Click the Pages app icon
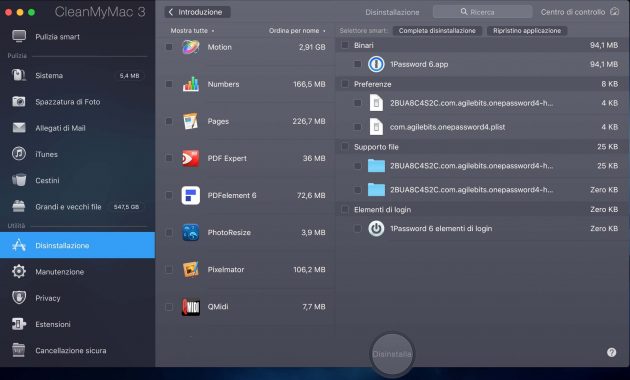 tap(190, 121)
